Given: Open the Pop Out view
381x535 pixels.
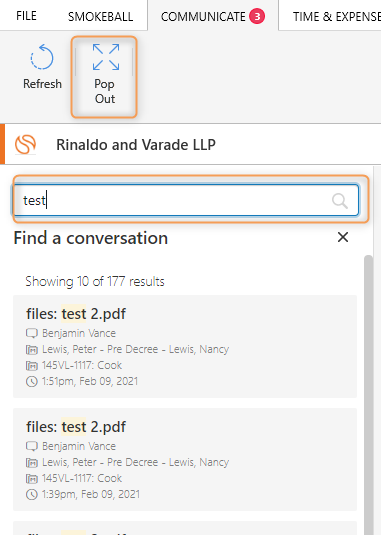Looking at the screenshot, I should (x=104, y=77).
